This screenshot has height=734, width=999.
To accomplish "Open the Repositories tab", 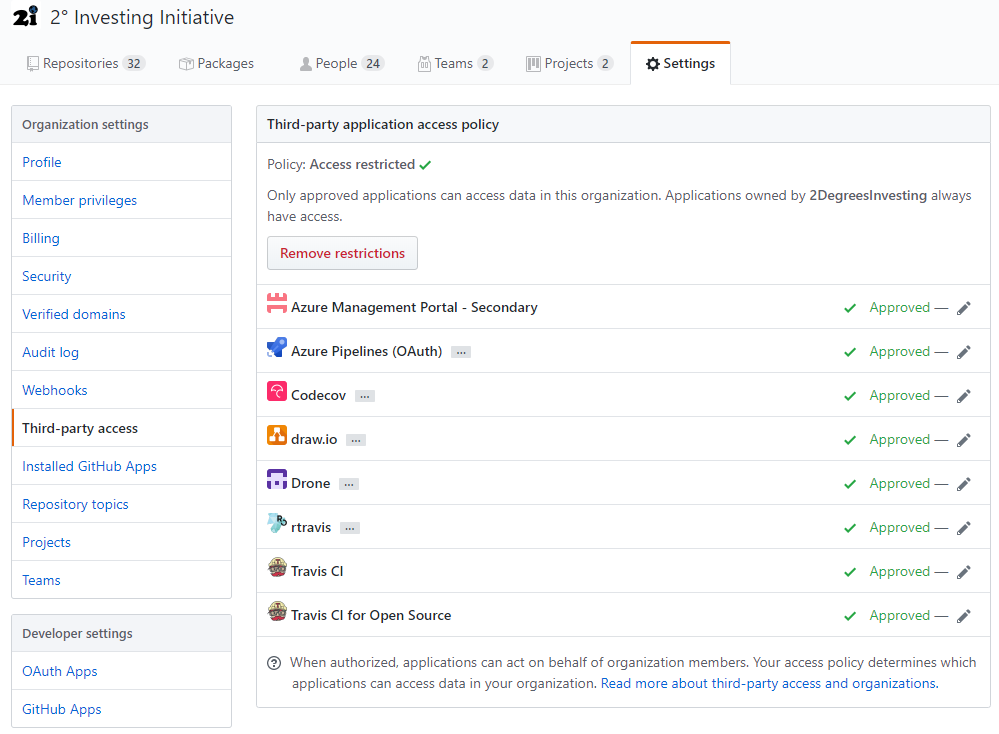I will [86, 64].
